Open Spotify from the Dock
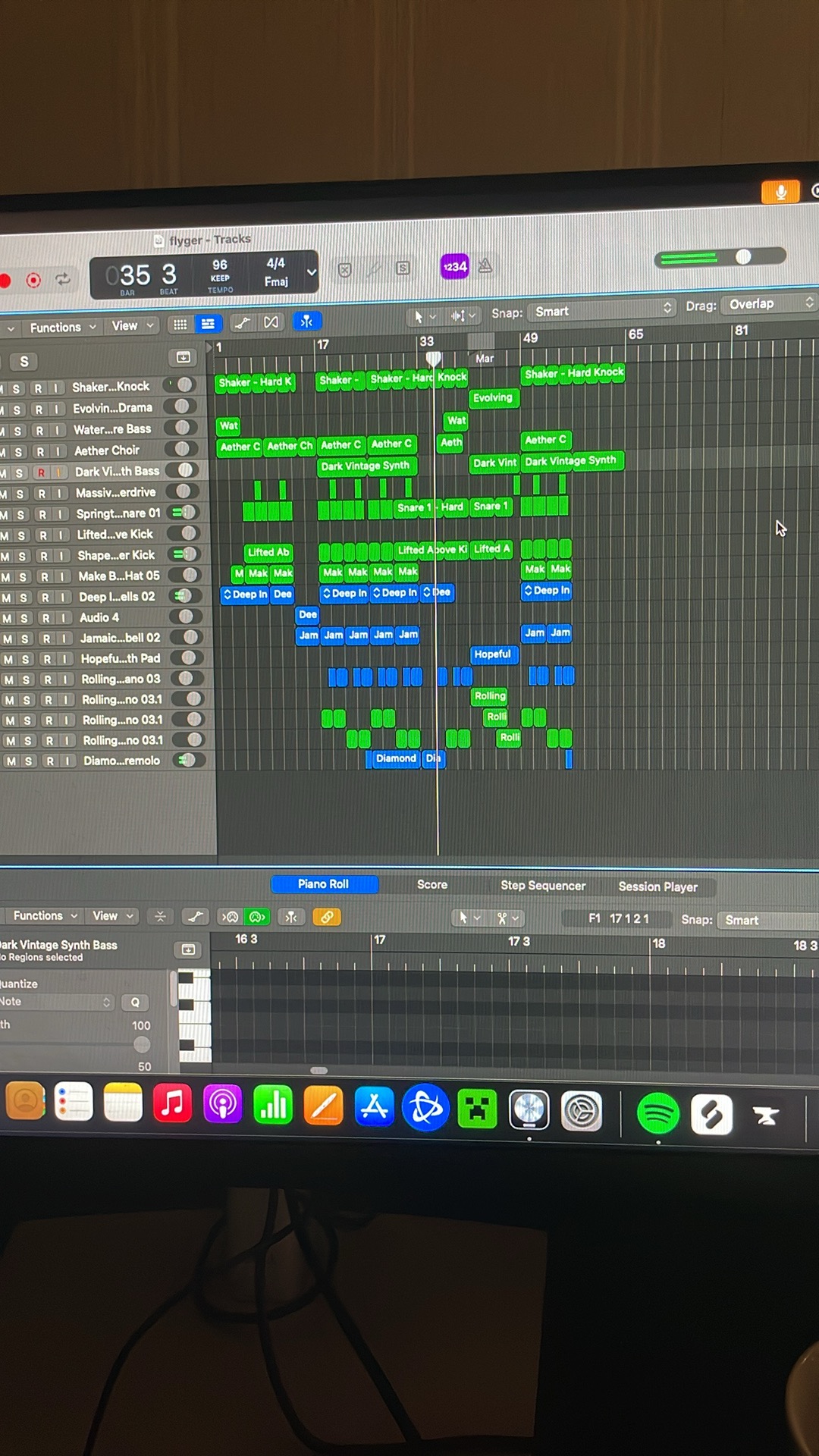819x1456 pixels. click(x=657, y=1113)
